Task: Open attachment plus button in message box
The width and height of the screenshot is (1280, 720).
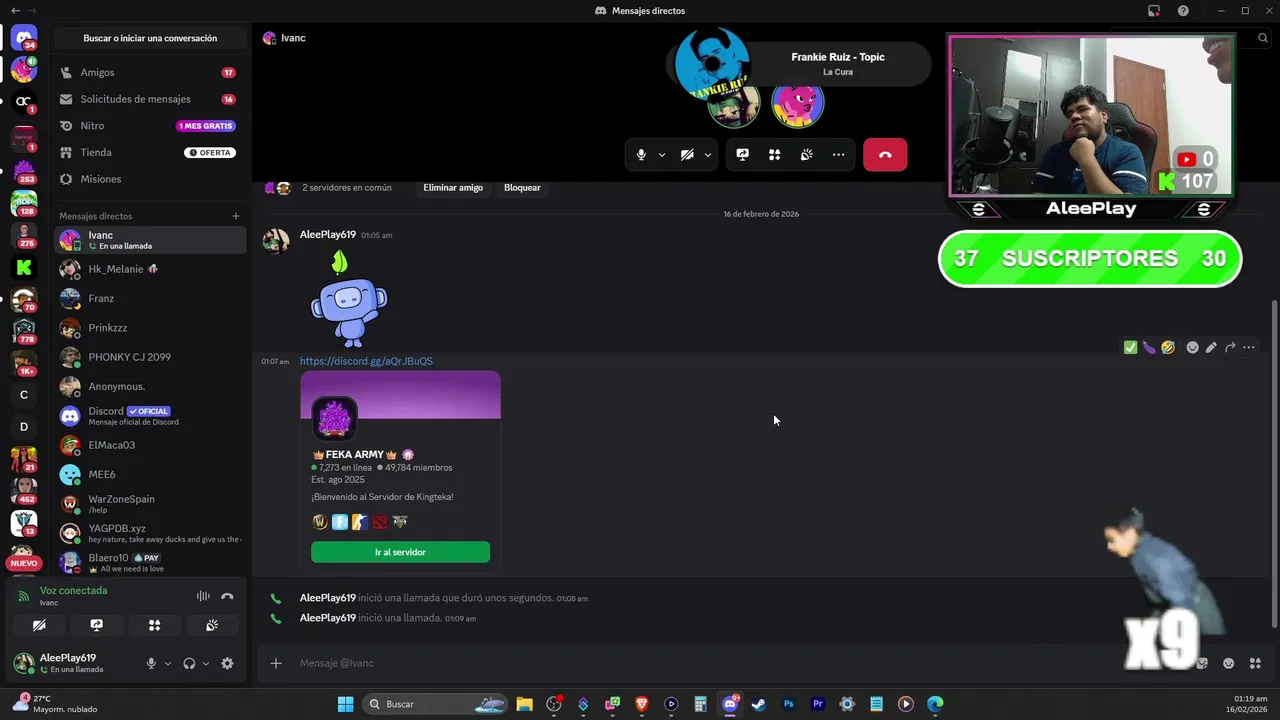Action: point(276,663)
